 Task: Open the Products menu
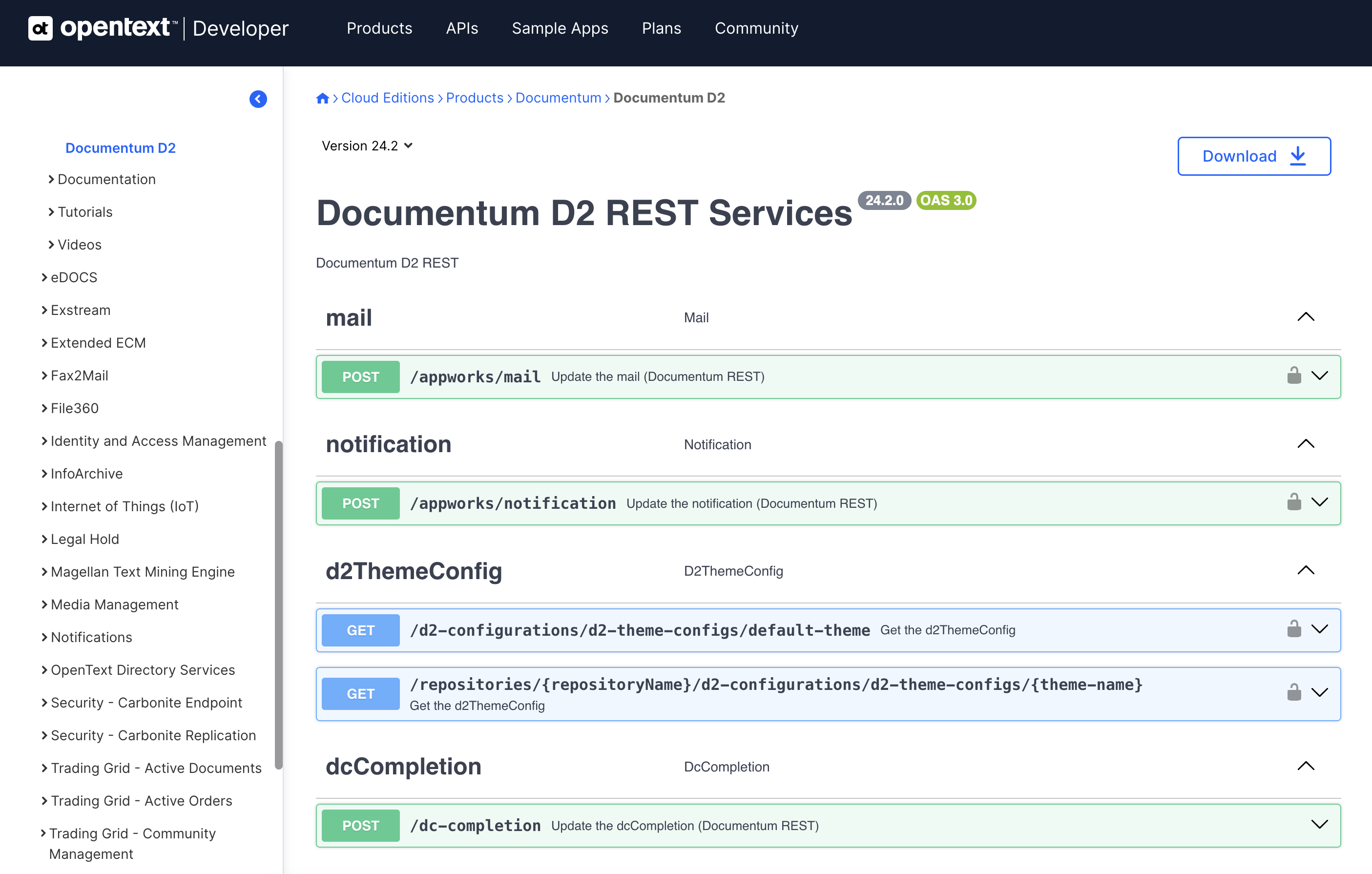(379, 28)
